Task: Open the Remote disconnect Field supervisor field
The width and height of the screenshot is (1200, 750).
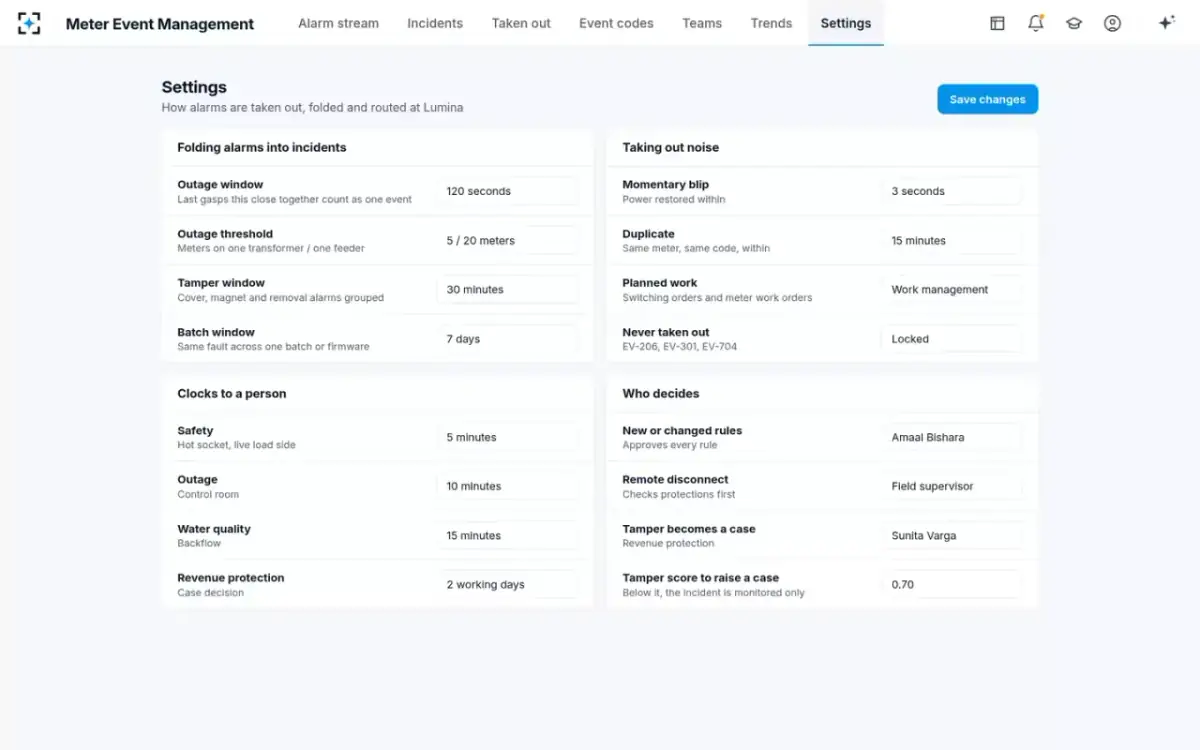Action: (952, 486)
